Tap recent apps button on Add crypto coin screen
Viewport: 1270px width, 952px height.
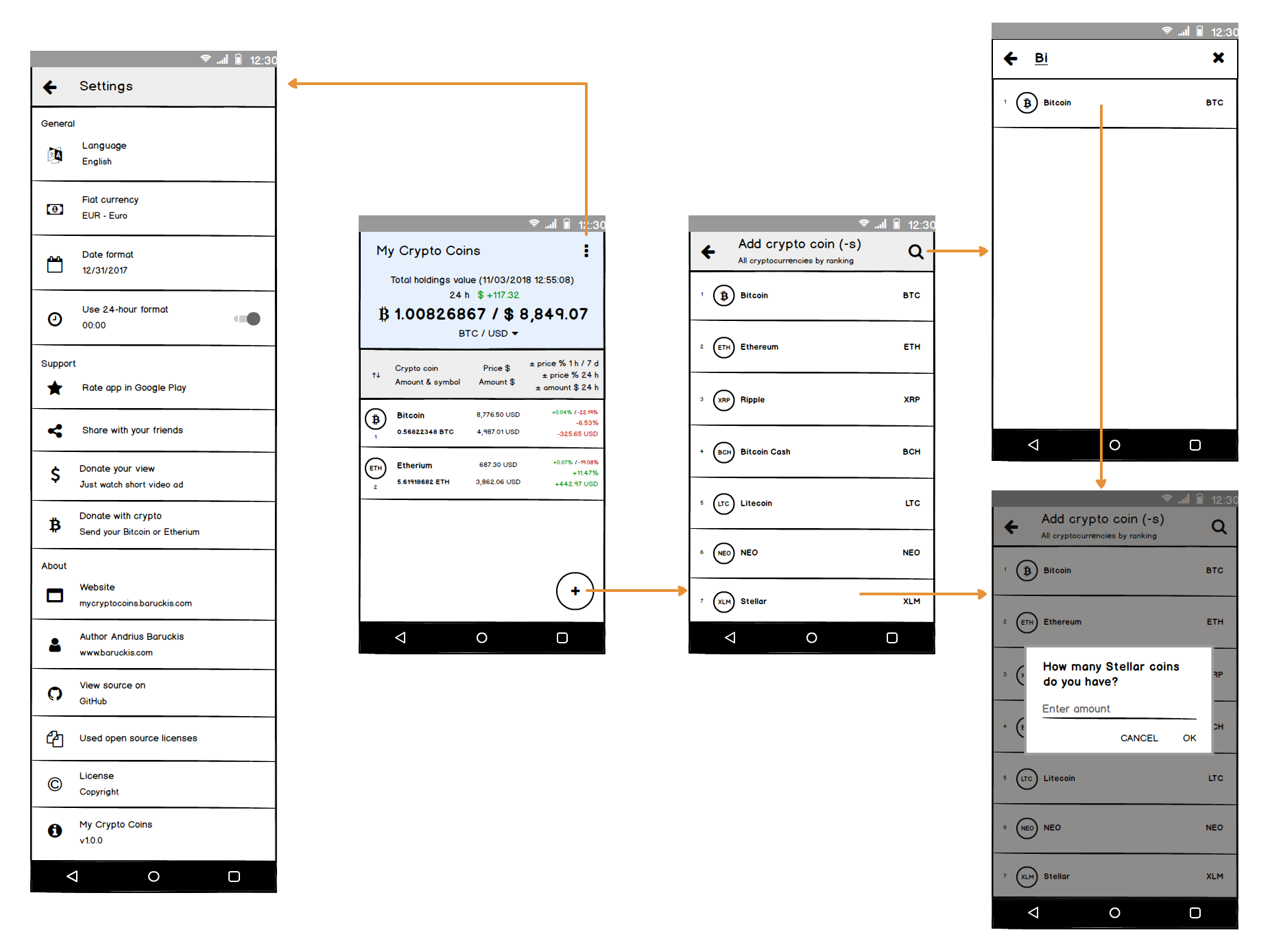(892, 638)
